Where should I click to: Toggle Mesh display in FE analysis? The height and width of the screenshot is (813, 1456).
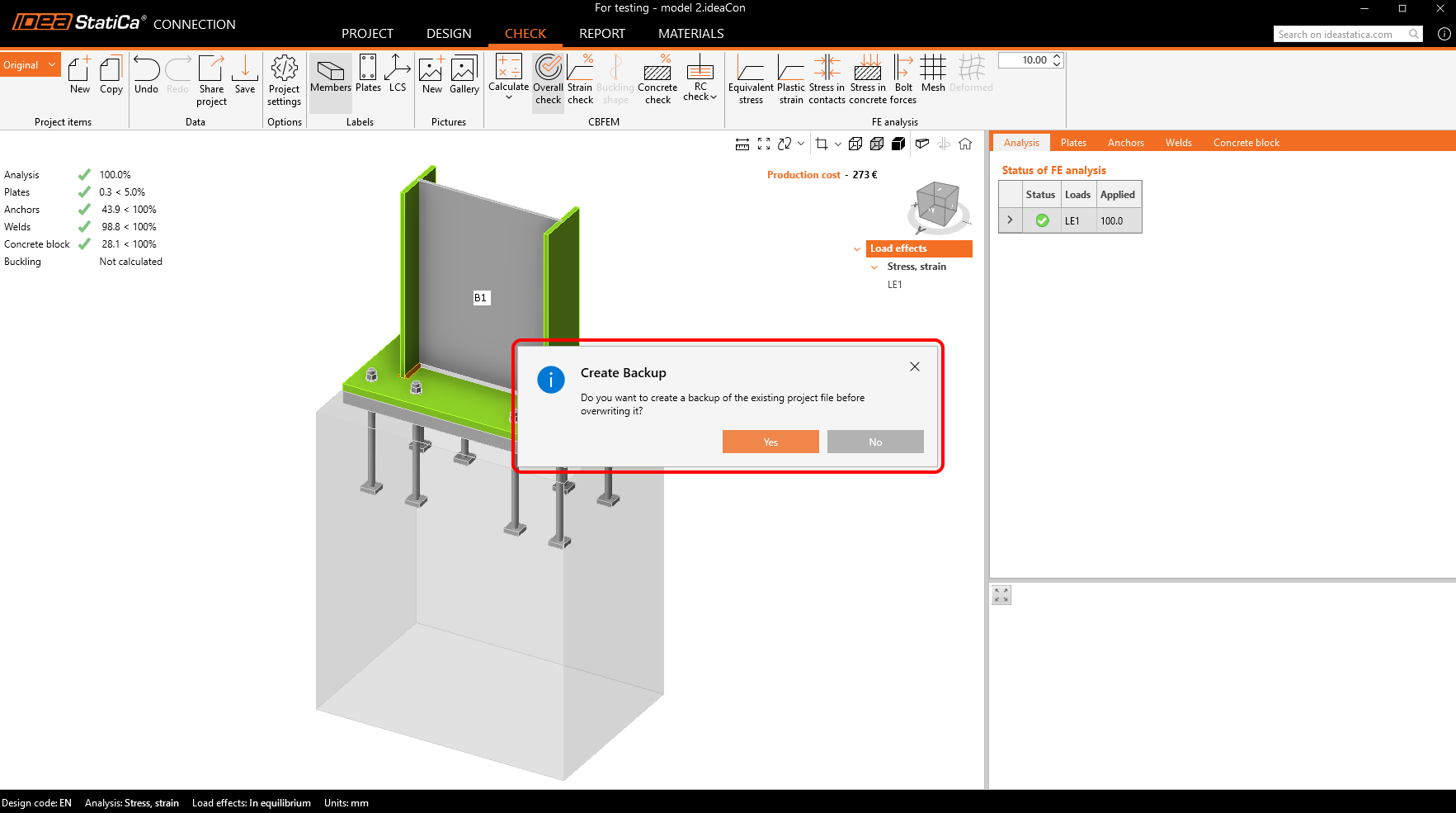click(x=933, y=74)
